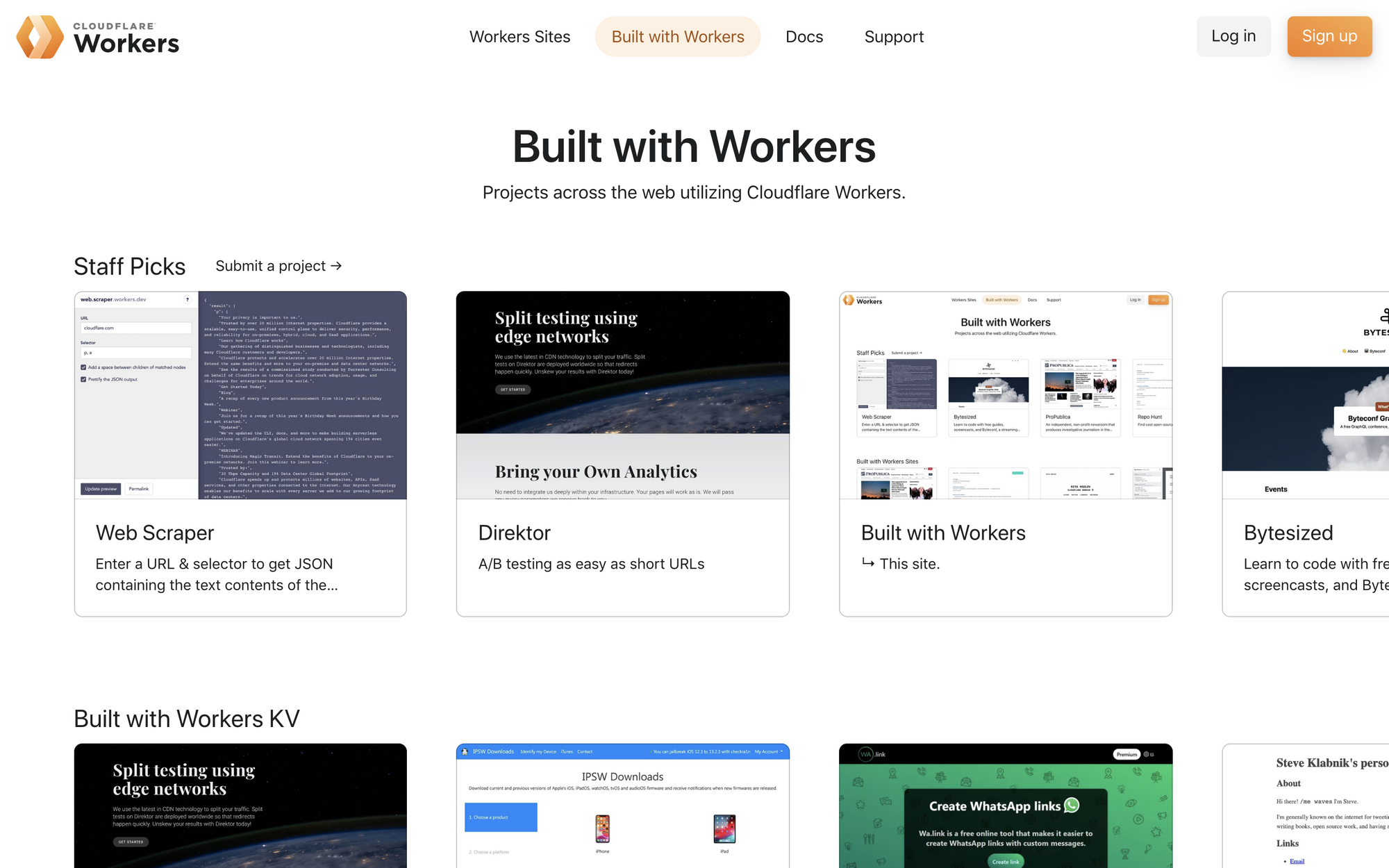
Task: Select the iPad device icon in IPSW card
Action: click(724, 829)
